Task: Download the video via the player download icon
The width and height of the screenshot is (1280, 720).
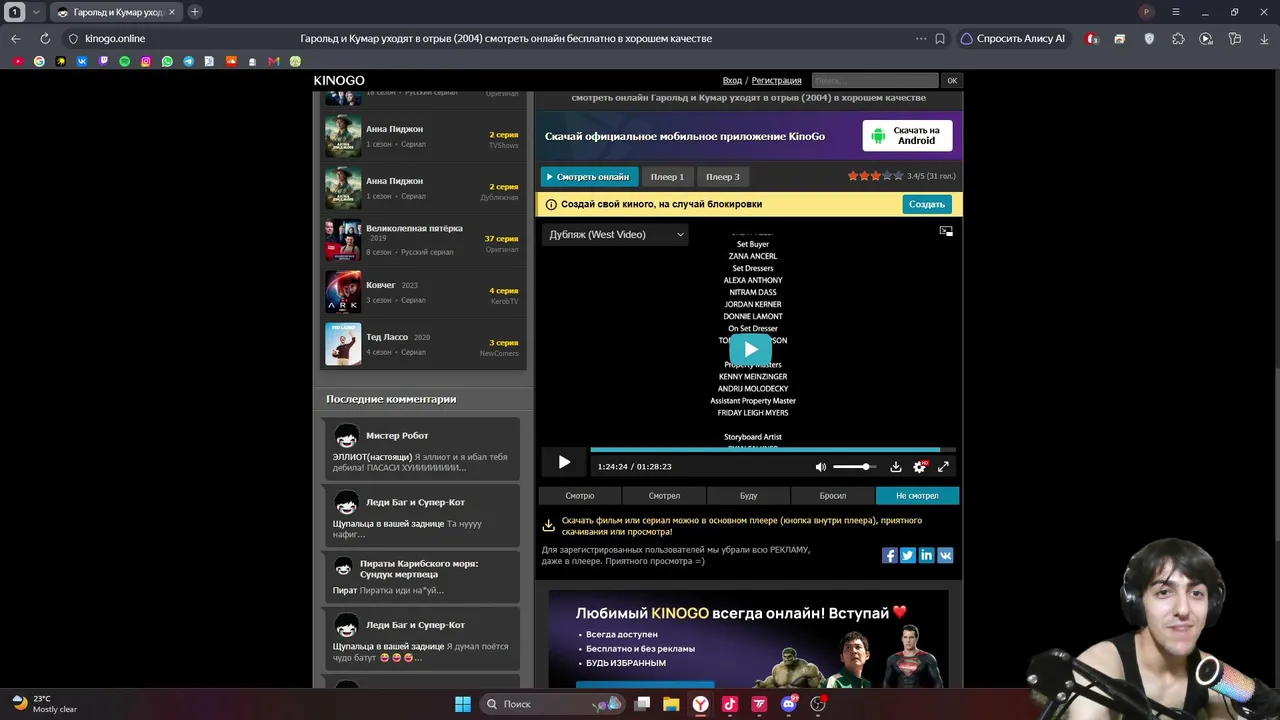Action: (896, 467)
